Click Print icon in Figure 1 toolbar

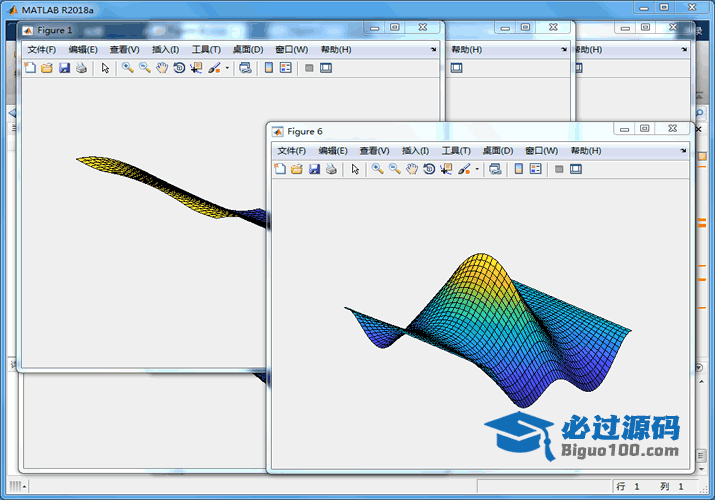82,68
